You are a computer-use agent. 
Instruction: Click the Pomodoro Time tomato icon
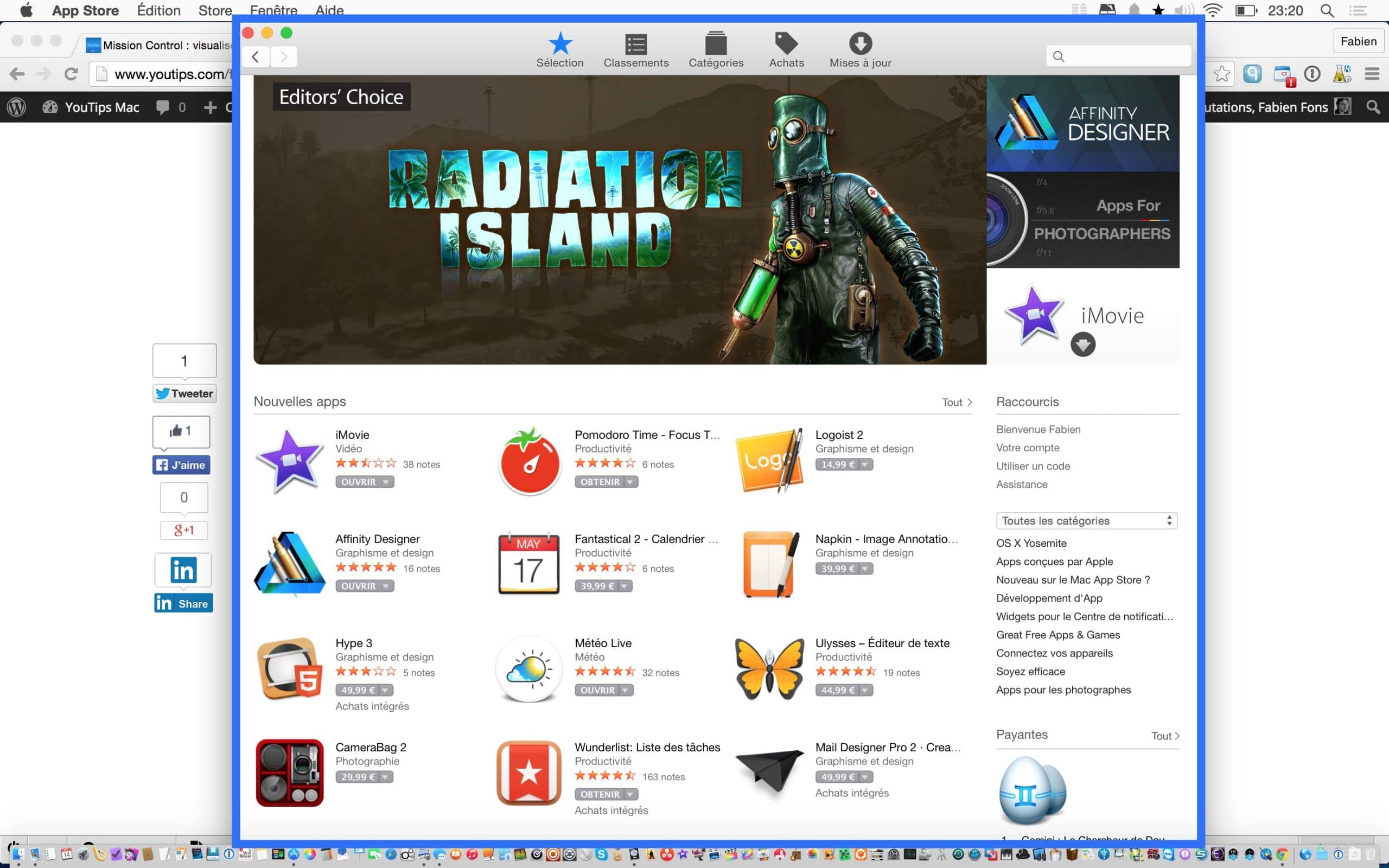click(x=529, y=461)
